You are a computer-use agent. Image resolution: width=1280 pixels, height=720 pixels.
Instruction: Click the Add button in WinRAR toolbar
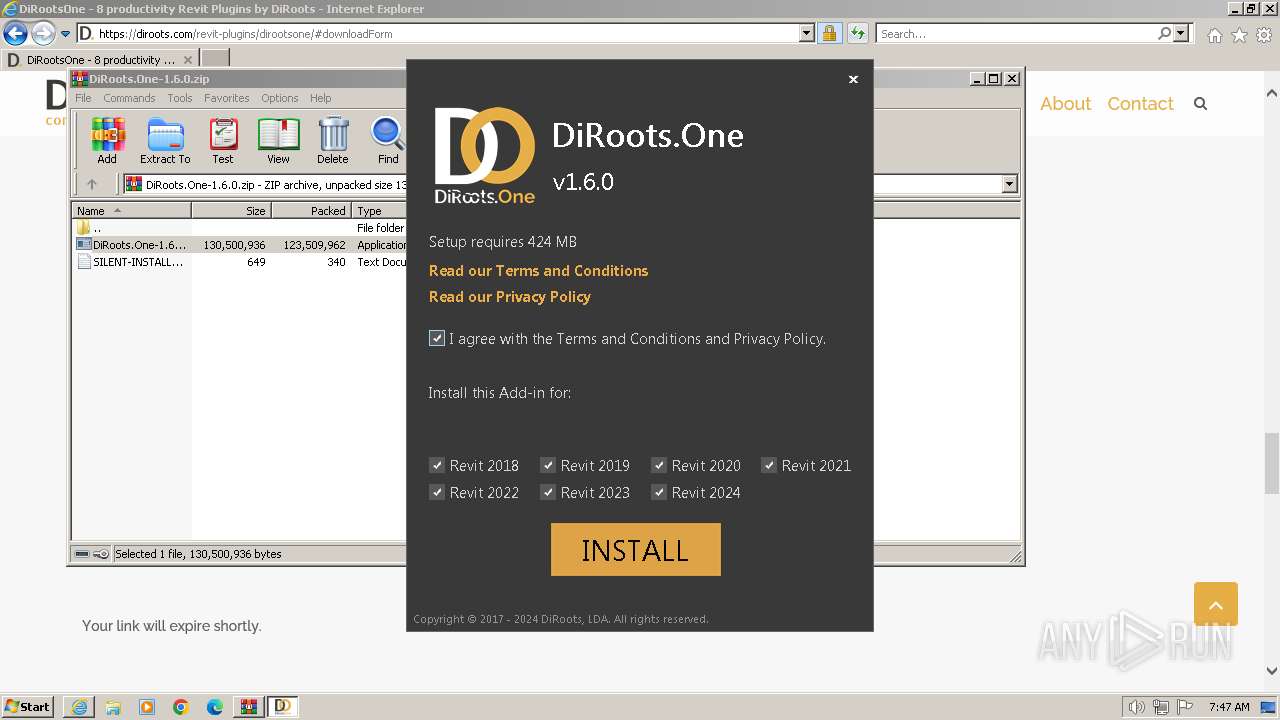(107, 140)
